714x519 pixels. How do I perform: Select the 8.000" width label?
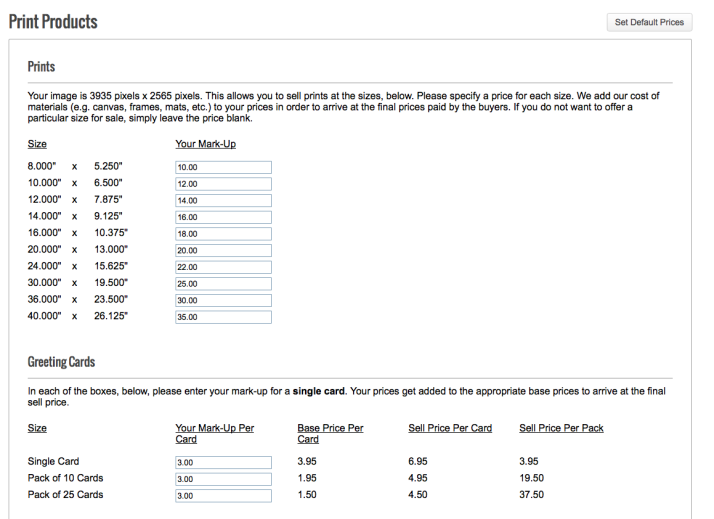42,166
